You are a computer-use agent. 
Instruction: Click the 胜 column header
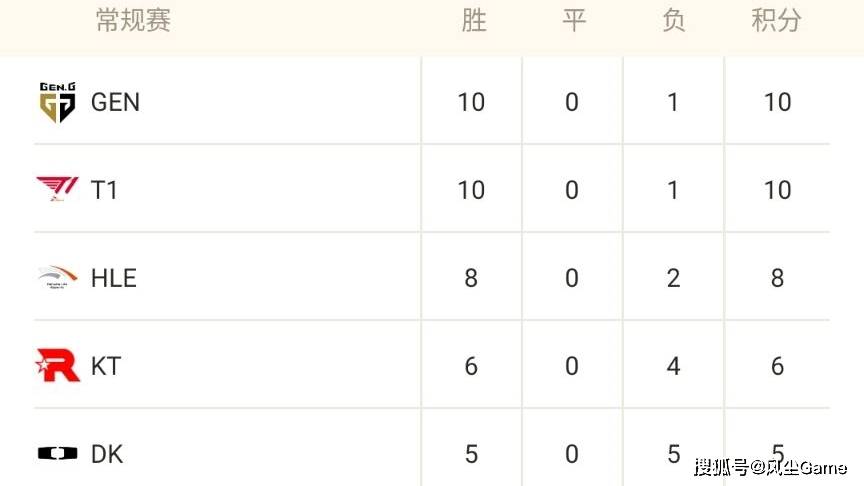[x=473, y=21]
